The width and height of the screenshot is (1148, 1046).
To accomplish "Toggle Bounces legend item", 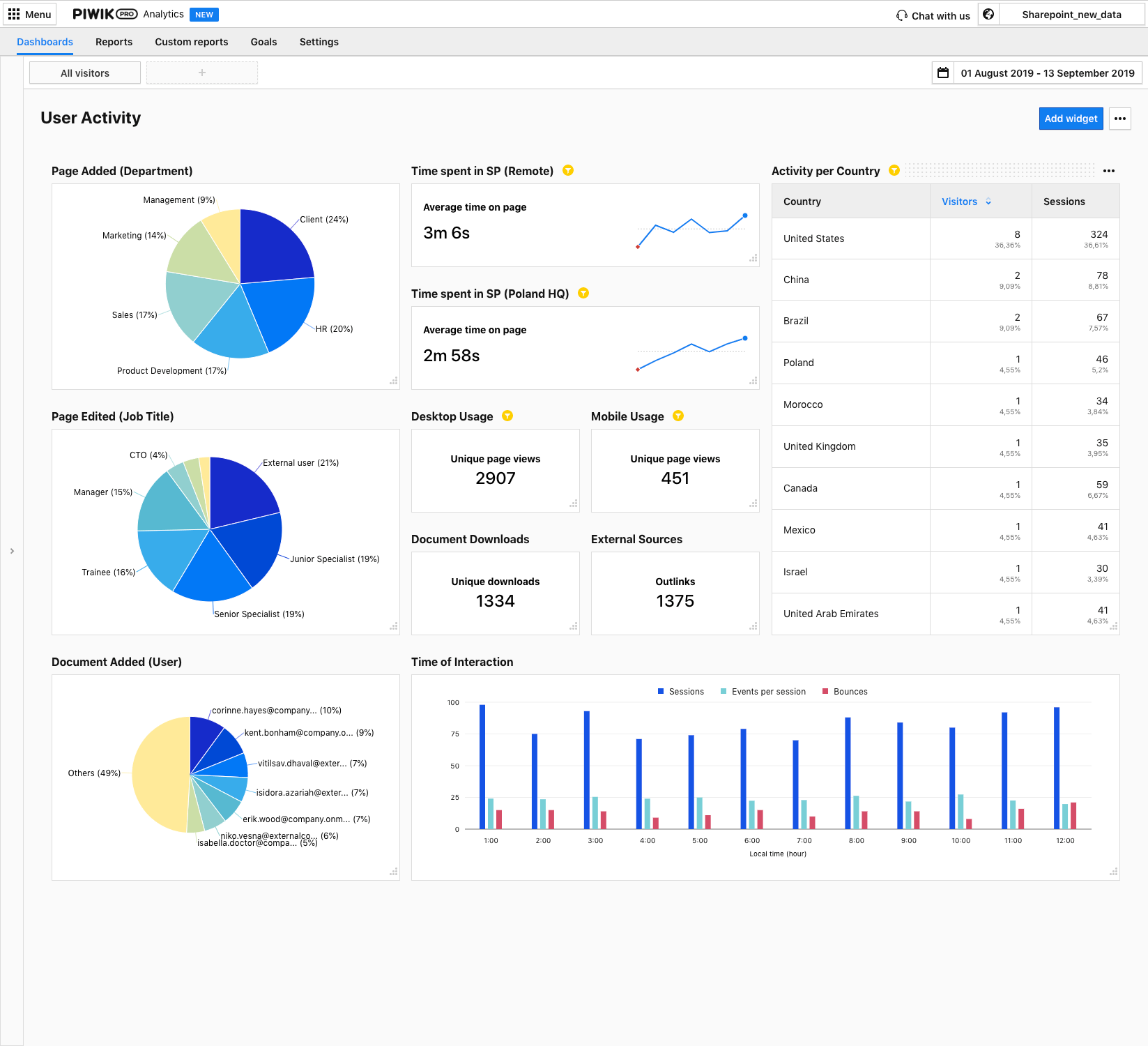I will [845, 692].
